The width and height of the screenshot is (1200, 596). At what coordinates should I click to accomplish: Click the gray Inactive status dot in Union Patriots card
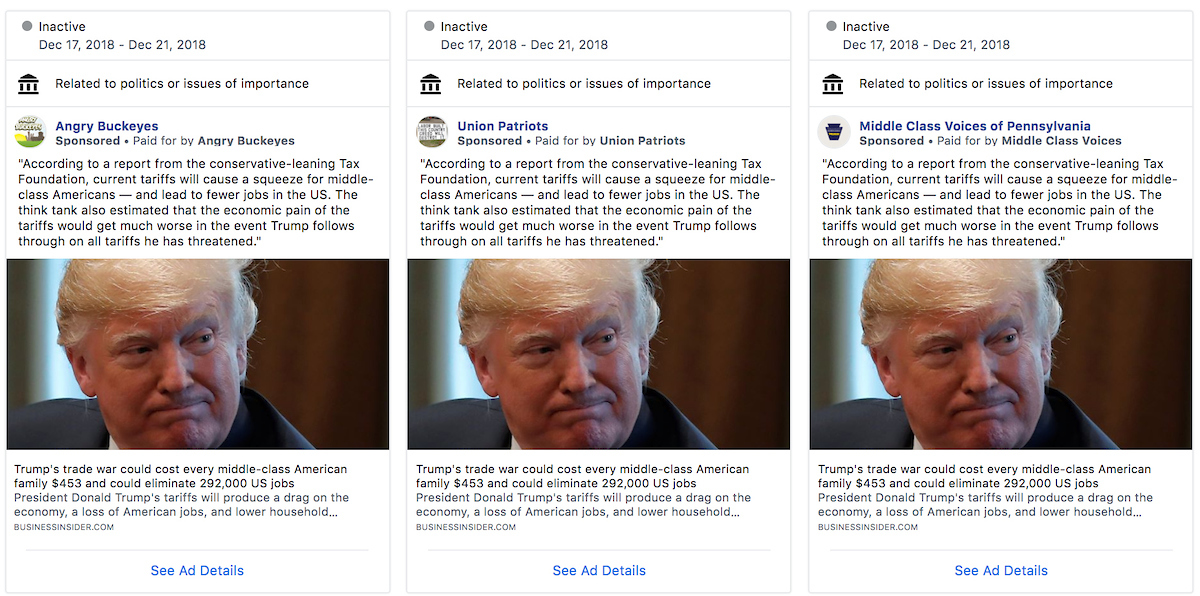click(429, 26)
